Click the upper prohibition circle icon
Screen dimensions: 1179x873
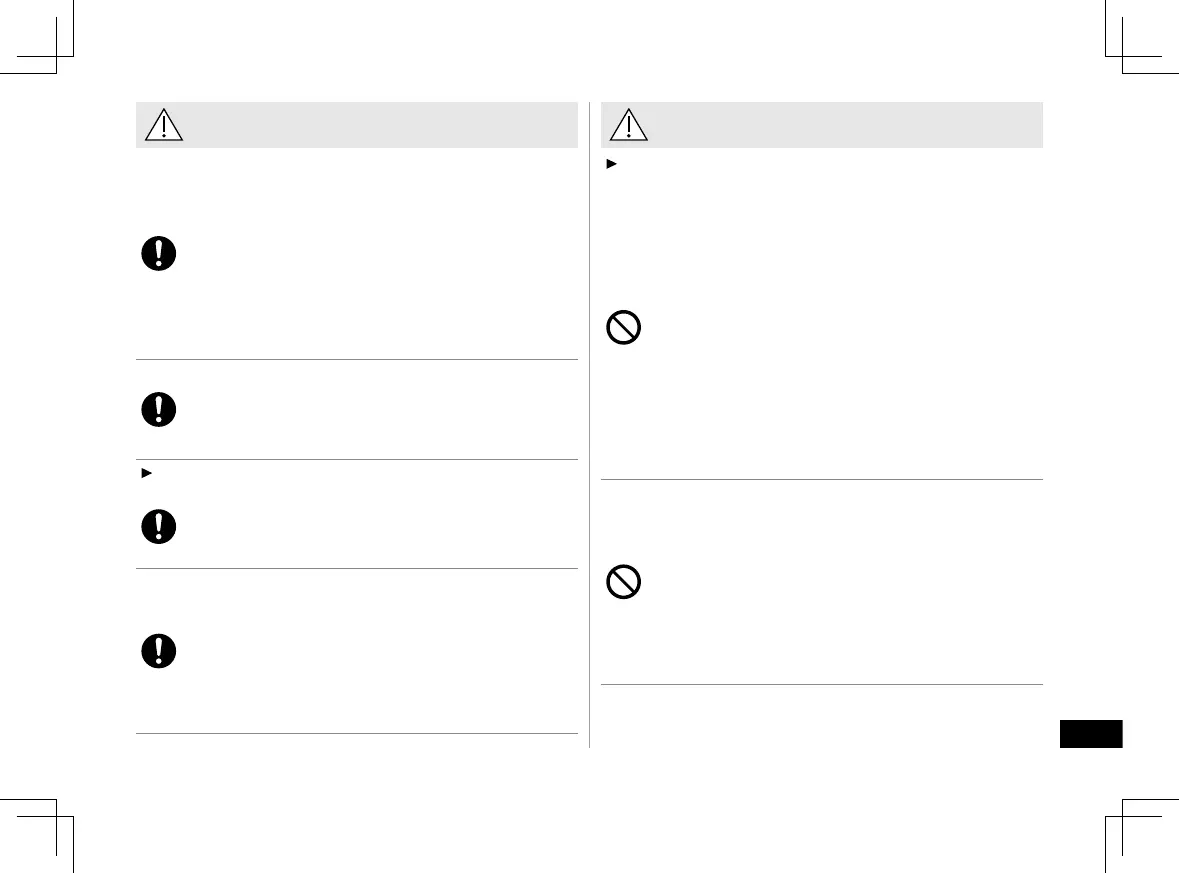point(624,329)
